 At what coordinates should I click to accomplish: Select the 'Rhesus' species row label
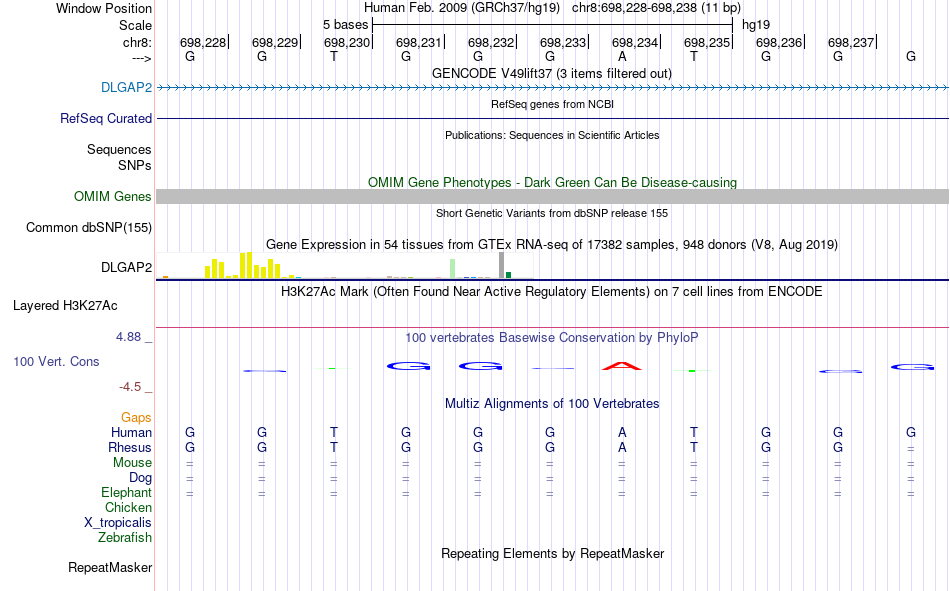[130, 447]
